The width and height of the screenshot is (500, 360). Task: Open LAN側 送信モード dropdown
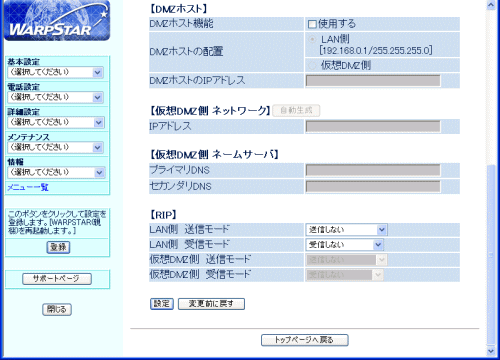tap(346, 230)
